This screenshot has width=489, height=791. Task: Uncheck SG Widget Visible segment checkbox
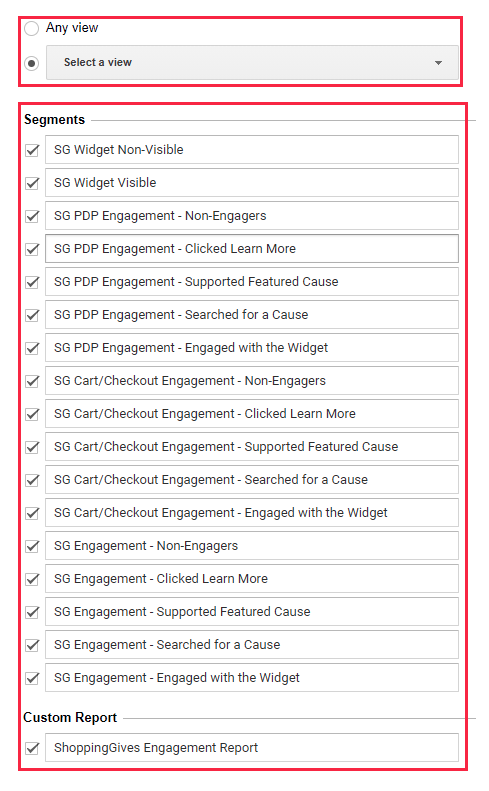[x=32, y=183]
